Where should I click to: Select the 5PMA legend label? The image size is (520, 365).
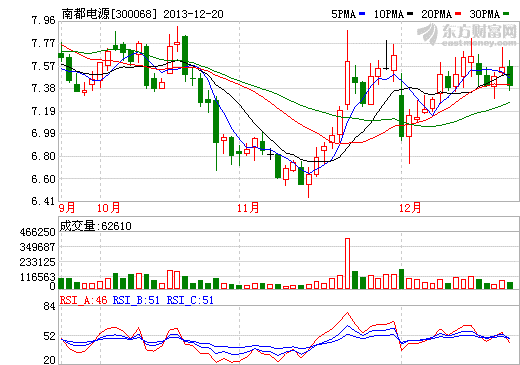pyautogui.click(x=344, y=14)
